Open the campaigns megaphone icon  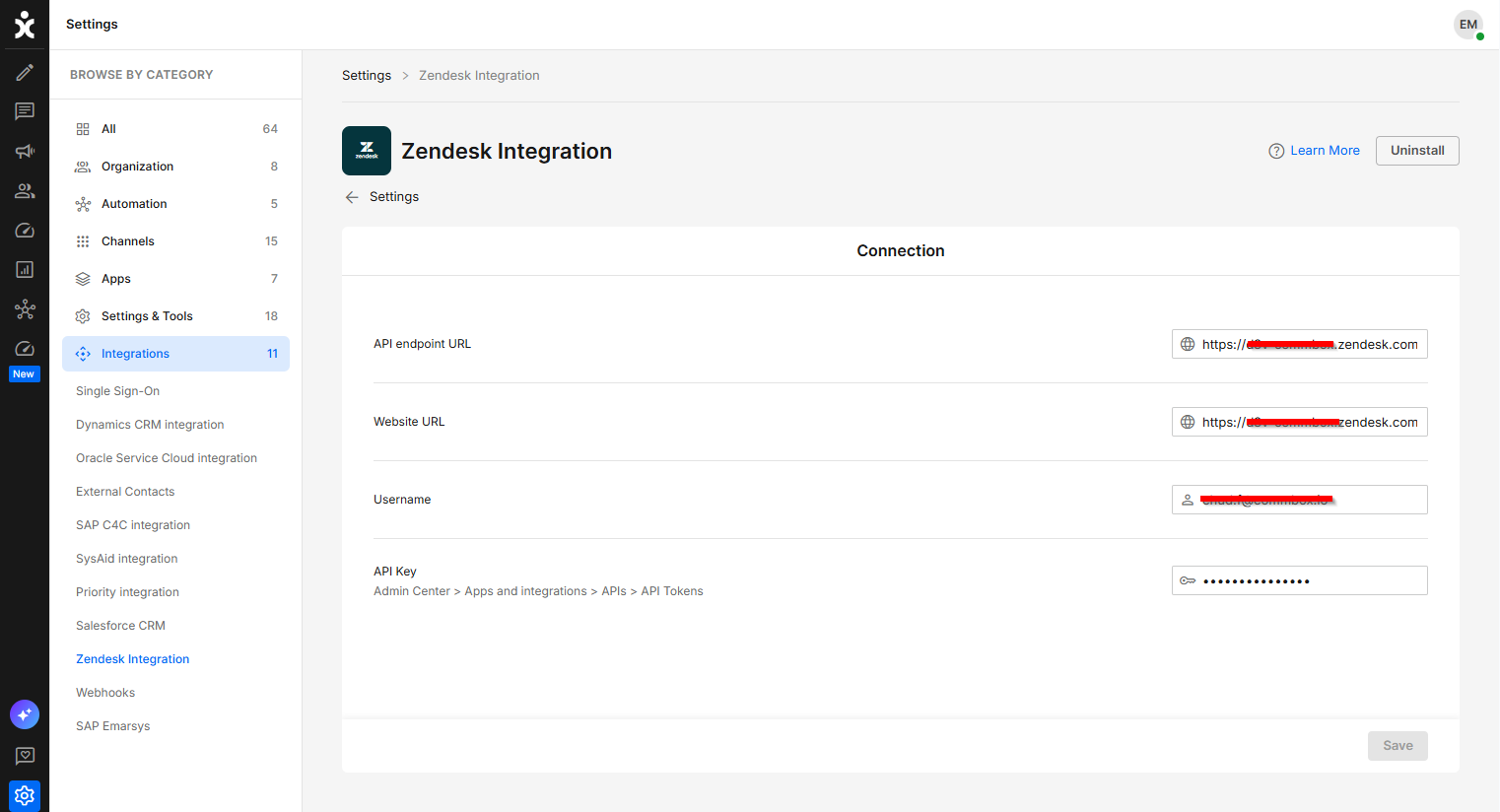point(25,151)
